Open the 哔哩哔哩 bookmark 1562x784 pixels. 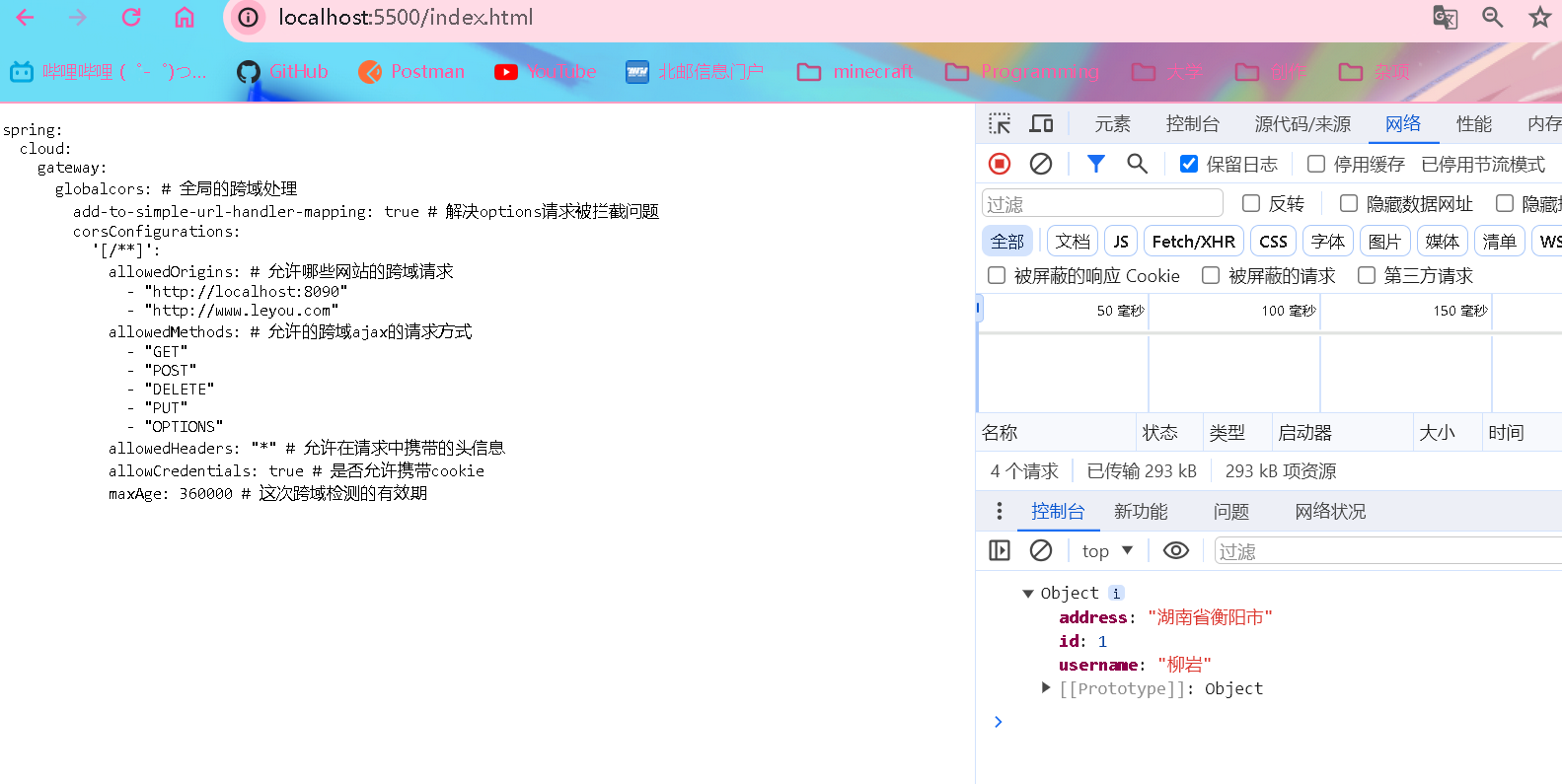[109, 71]
